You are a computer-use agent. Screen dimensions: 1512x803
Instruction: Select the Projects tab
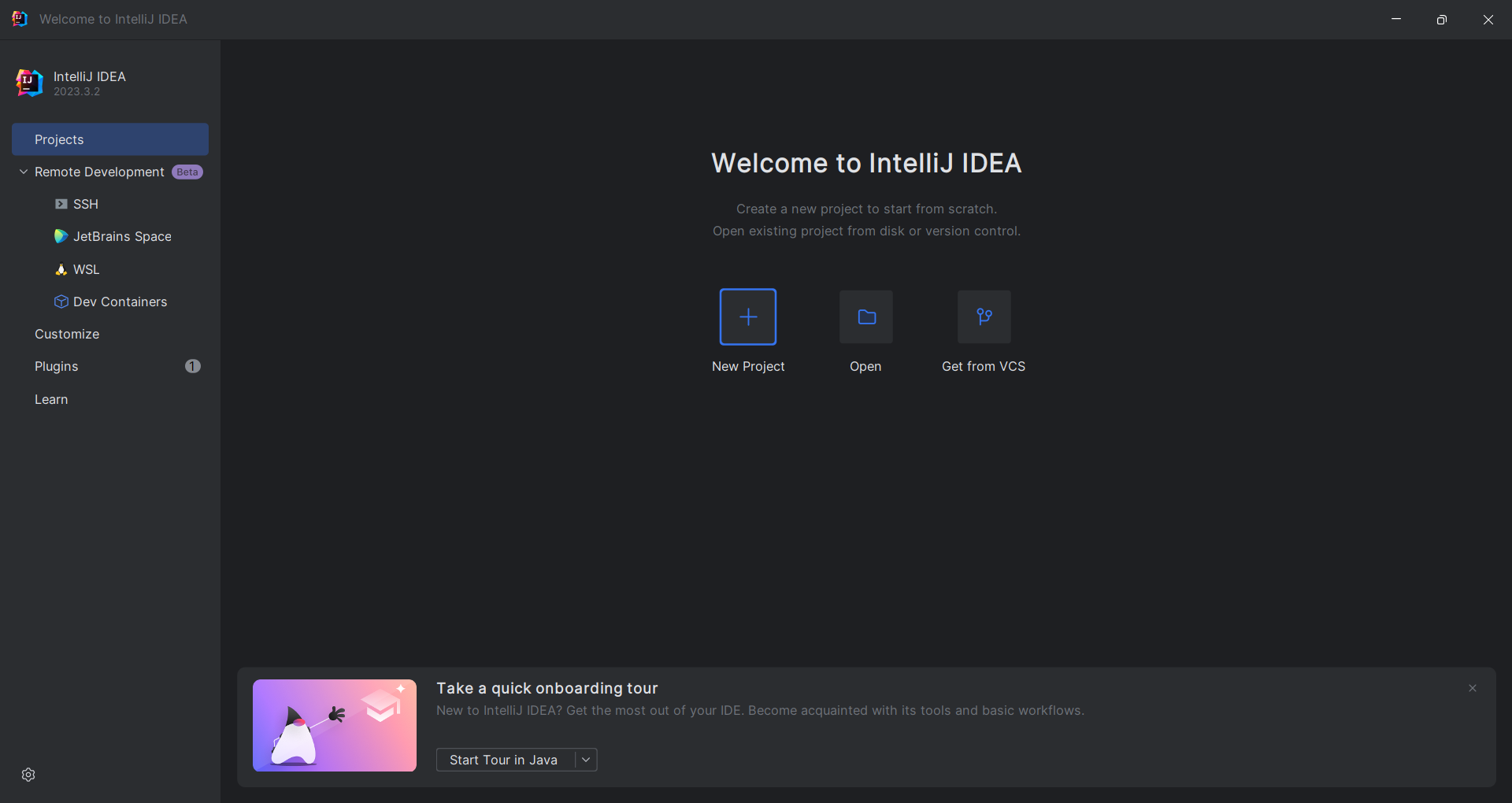click(x=110, y=139)
